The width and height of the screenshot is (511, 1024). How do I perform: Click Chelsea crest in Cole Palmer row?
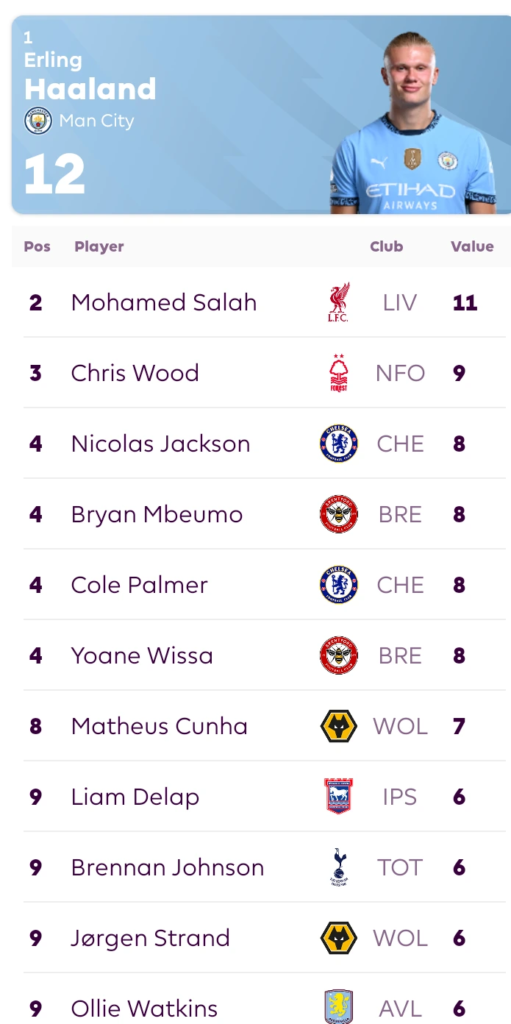click(x=338, y=584)
